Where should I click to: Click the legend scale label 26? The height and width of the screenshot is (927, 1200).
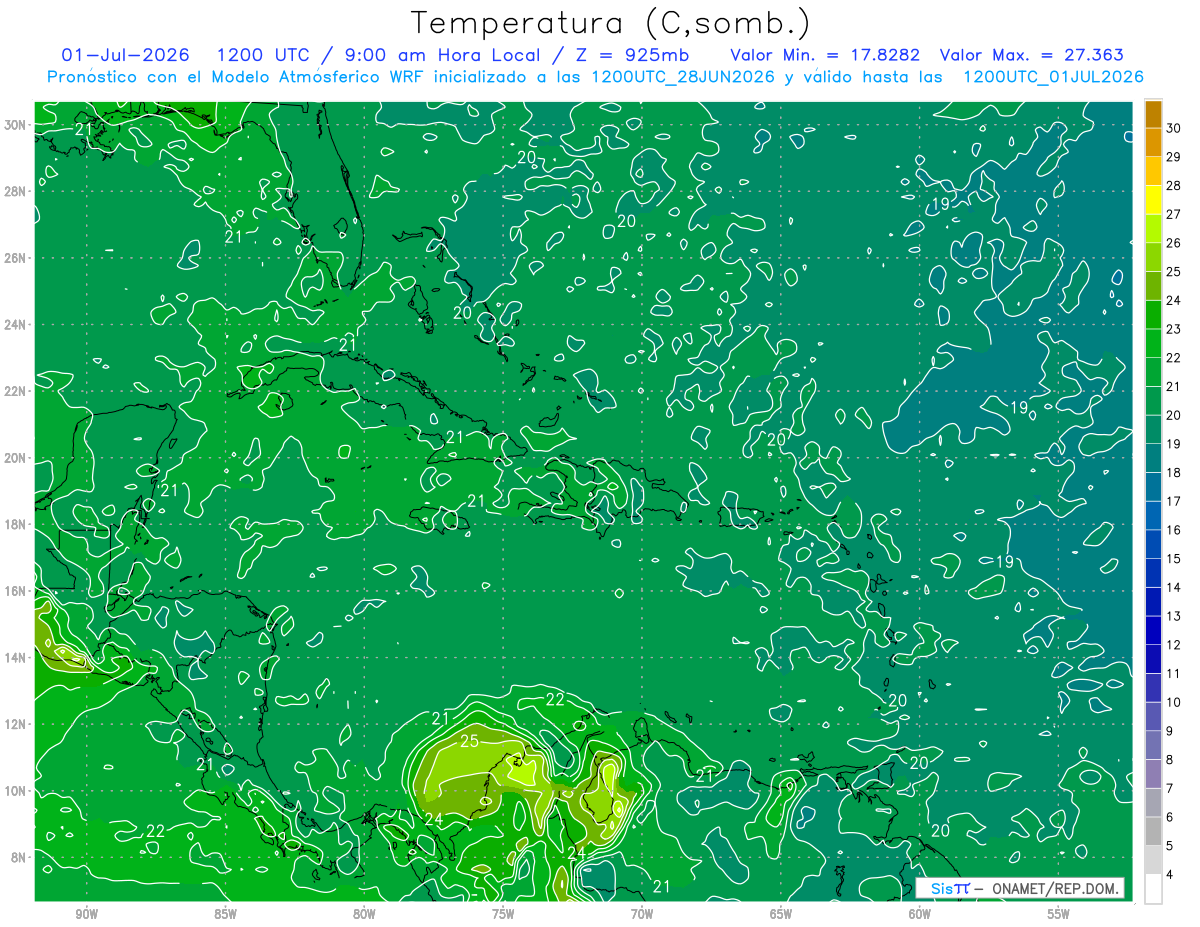point(1174,243)
